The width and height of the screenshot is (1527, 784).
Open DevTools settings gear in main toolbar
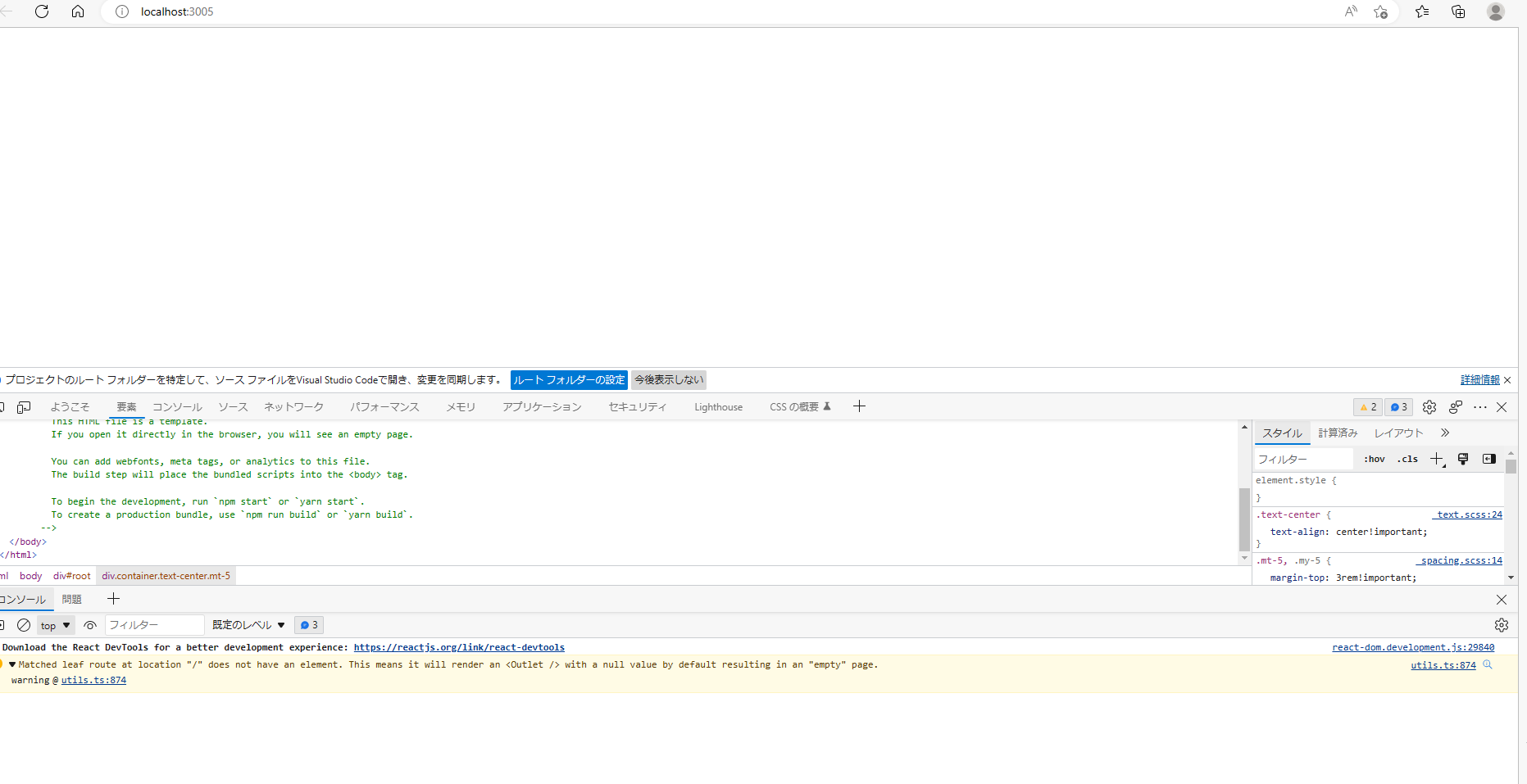point(1429,407)
